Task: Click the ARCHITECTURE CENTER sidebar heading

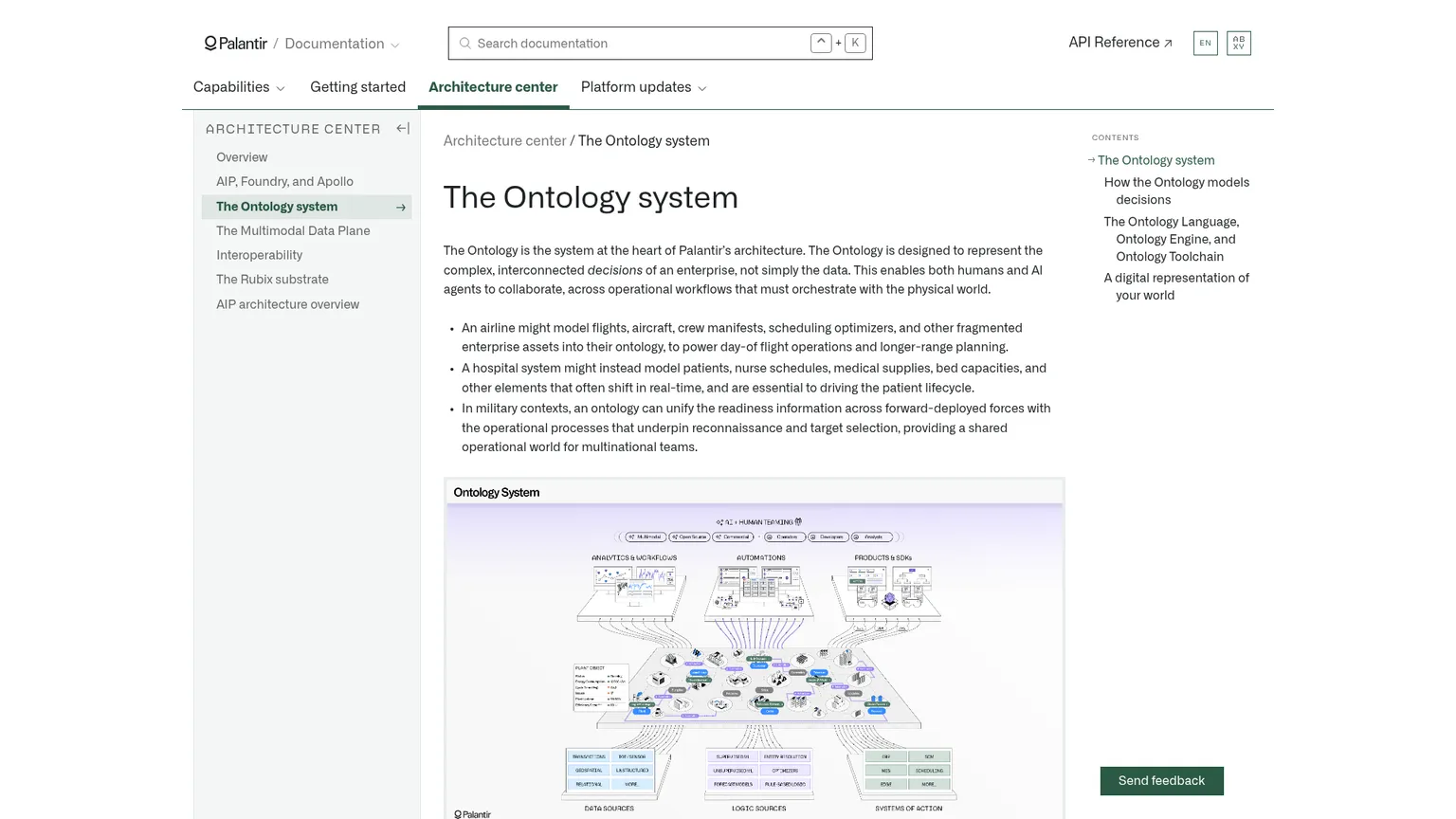Action: pos(293,129)
